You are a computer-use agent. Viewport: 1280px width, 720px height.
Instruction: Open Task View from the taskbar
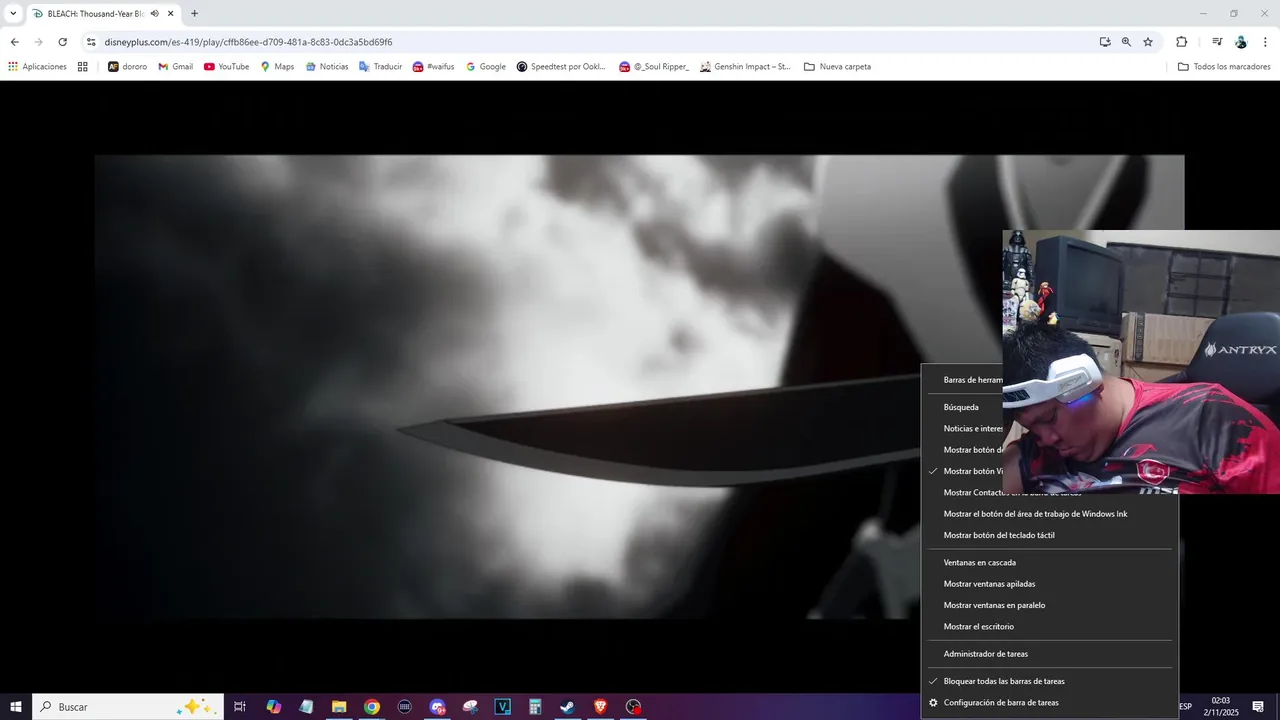[240, 707]
